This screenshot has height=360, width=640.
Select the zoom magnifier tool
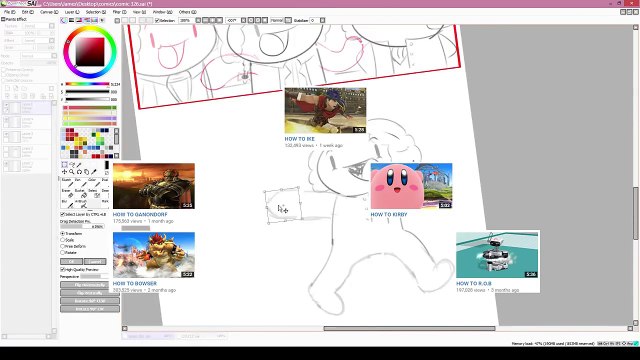coord(72,172)
